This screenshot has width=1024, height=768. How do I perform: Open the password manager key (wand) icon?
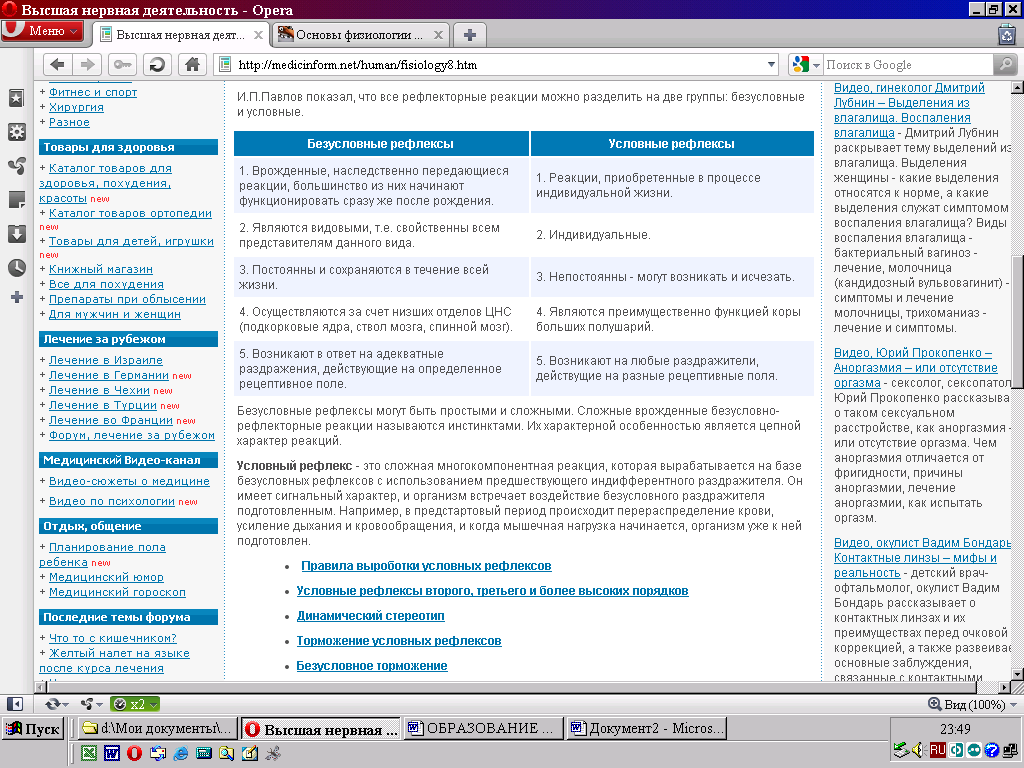pyautogui.click(x=122, y=65)
